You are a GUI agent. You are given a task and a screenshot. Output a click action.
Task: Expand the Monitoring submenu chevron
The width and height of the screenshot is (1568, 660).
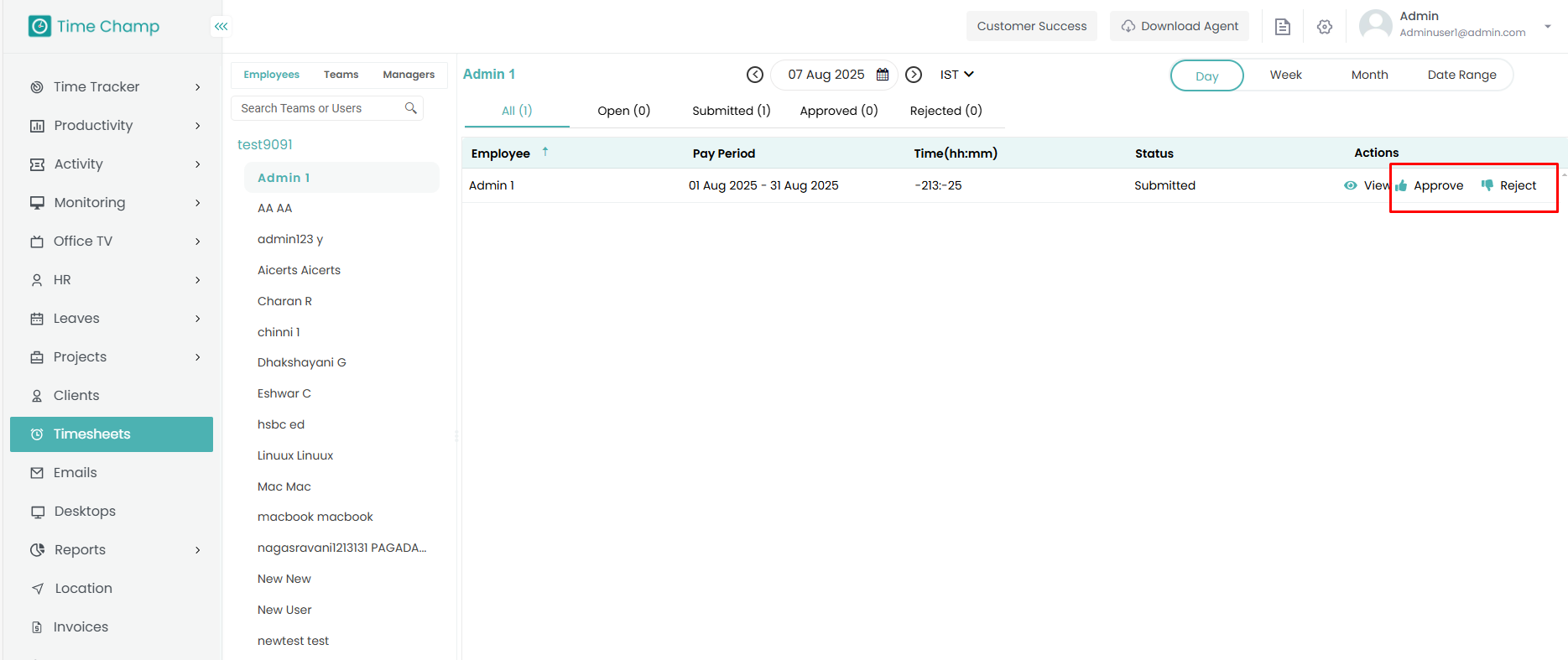point(198,203)
